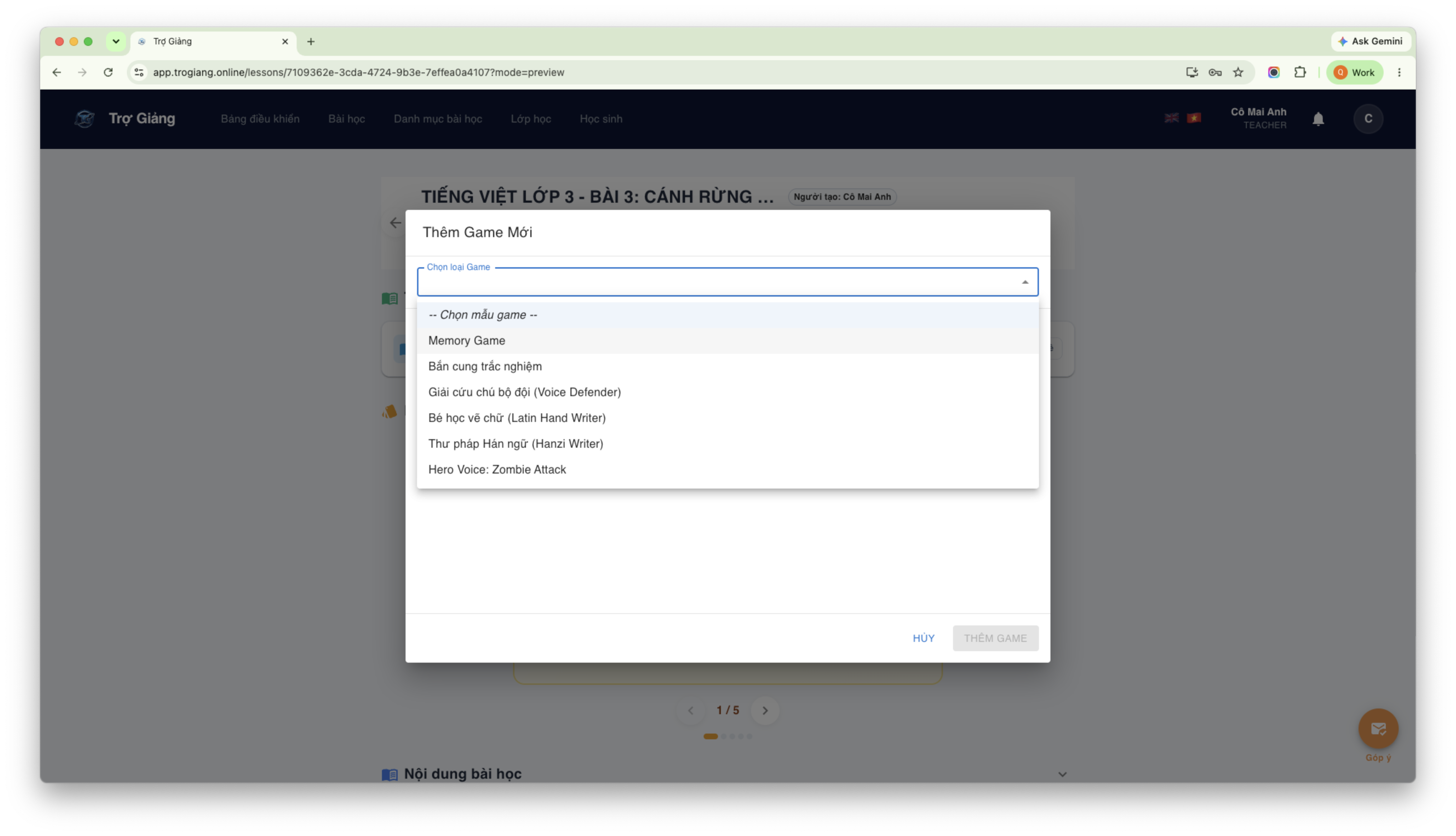Choose Thư pháp Hán ngữ (Hanzi Writer)

(x=727, y=444)
